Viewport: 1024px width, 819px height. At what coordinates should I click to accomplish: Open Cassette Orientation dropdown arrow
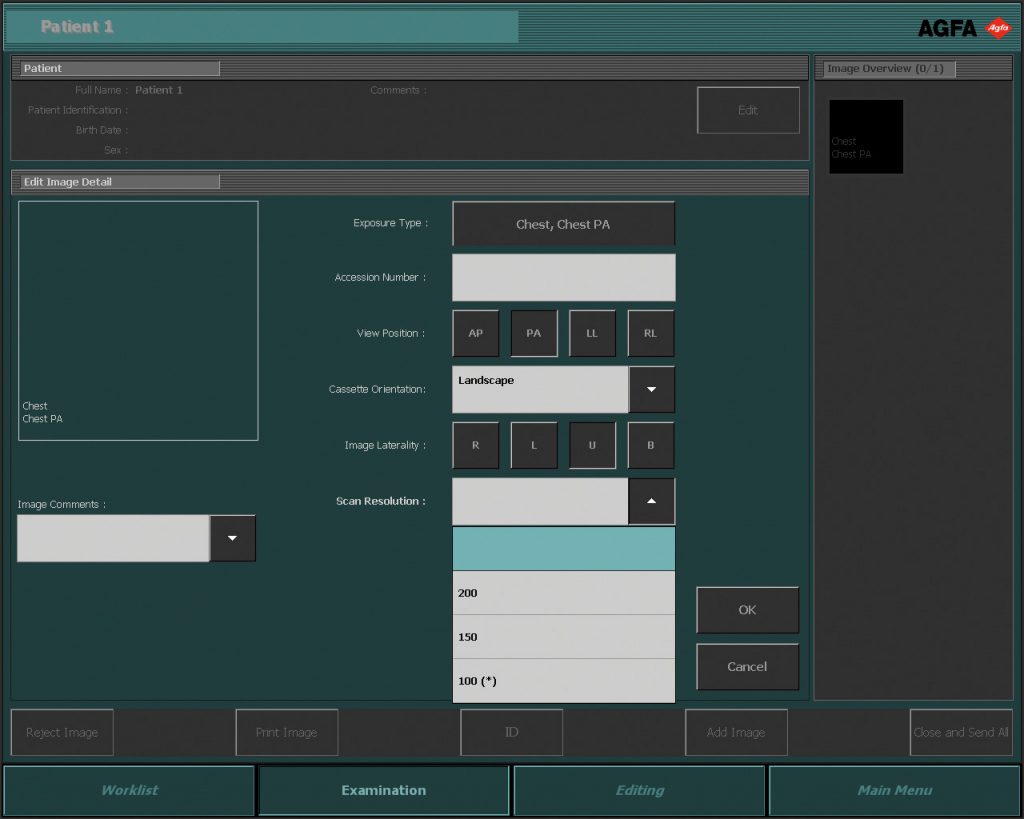652,390
